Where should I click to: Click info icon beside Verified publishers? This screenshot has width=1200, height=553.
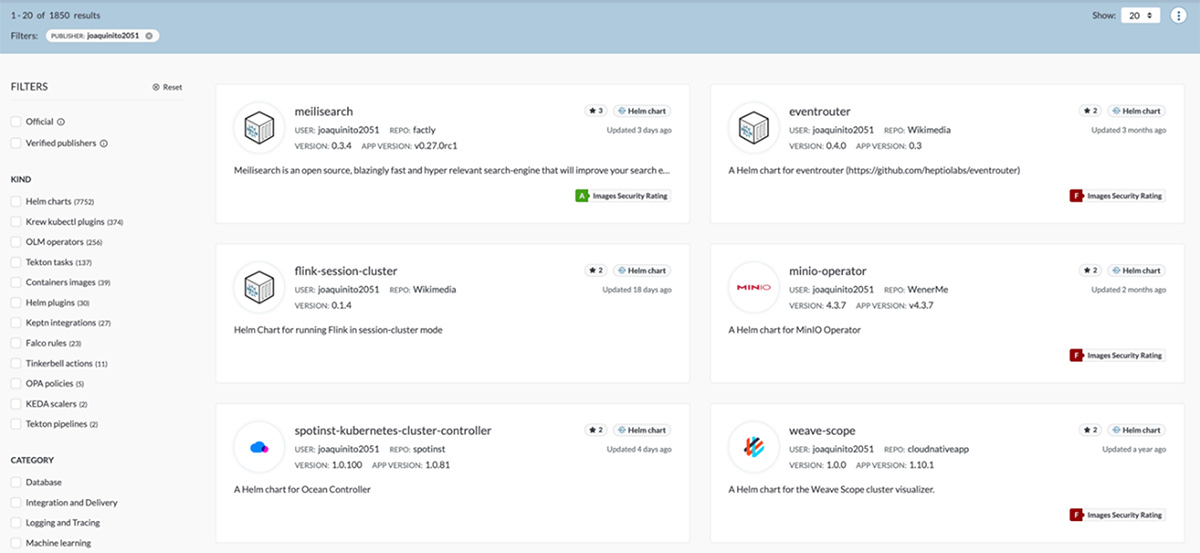(104, 143)
